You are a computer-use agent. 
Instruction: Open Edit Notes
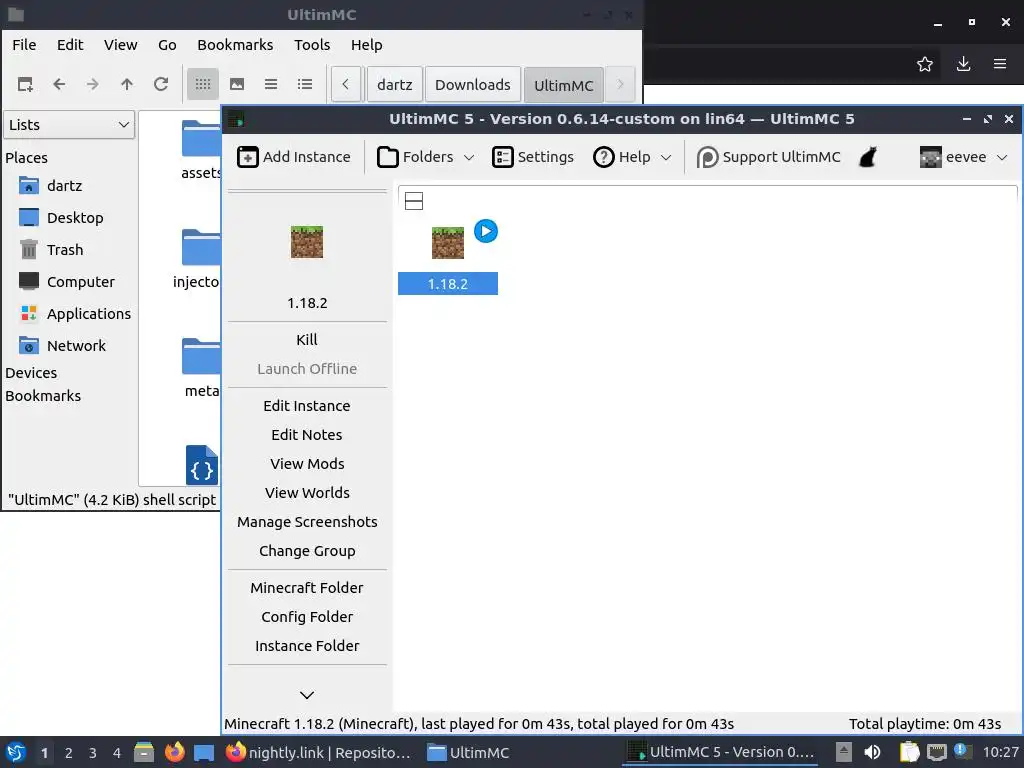307,435
